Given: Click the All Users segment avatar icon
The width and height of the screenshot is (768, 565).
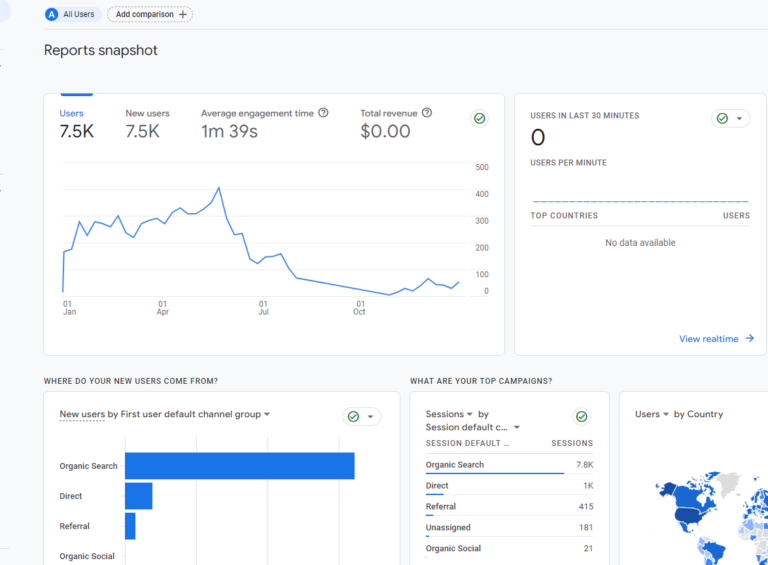Looking at the screenshot, I should coord(51,14).
